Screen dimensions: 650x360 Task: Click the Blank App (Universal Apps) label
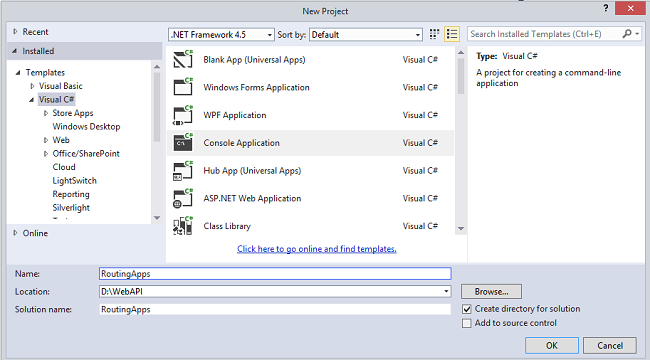pyautogui.click(x=254, y=60)
